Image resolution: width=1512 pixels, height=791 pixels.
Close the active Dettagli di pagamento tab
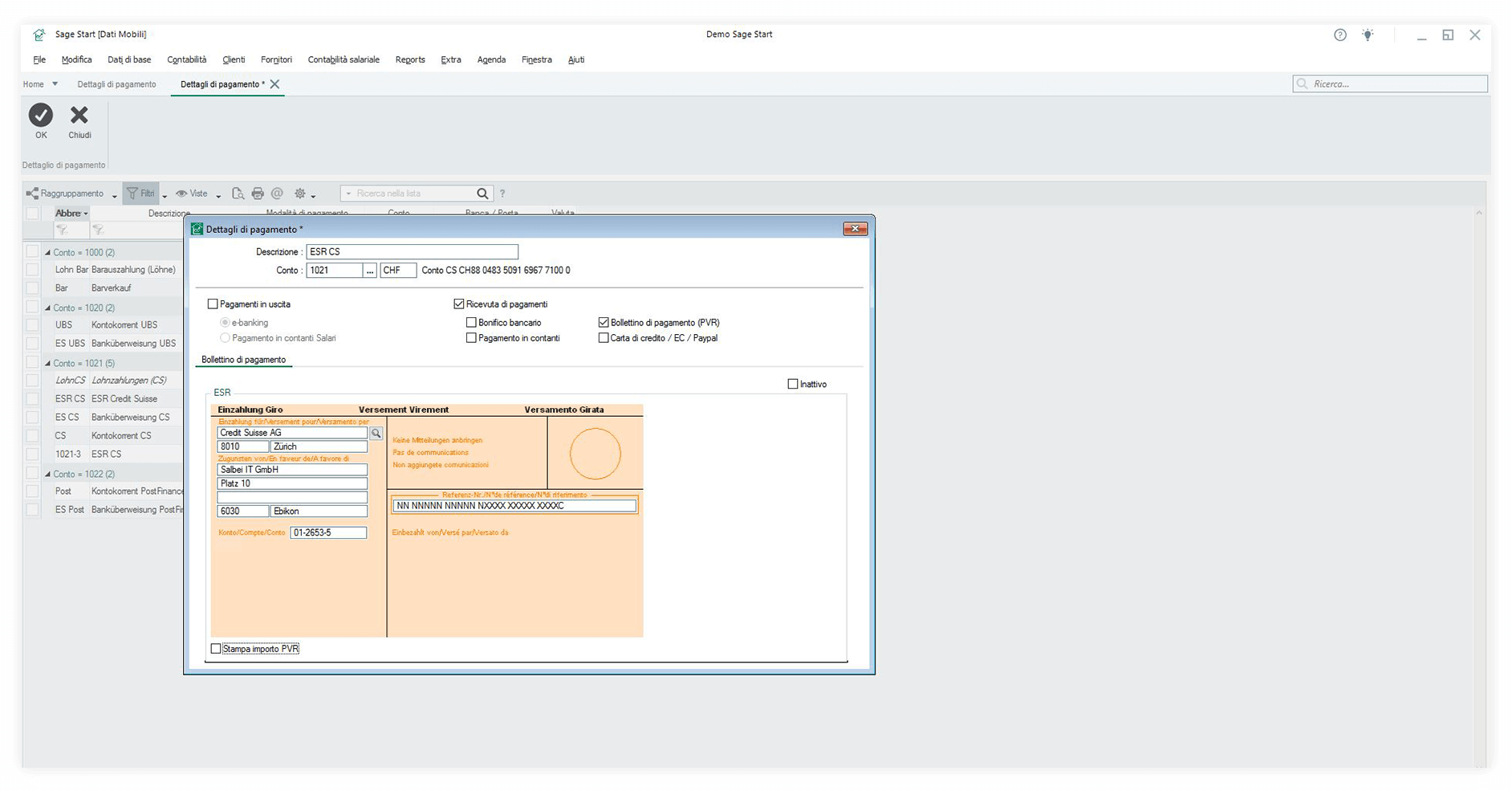pyautogui.click(x=274, y=84)
